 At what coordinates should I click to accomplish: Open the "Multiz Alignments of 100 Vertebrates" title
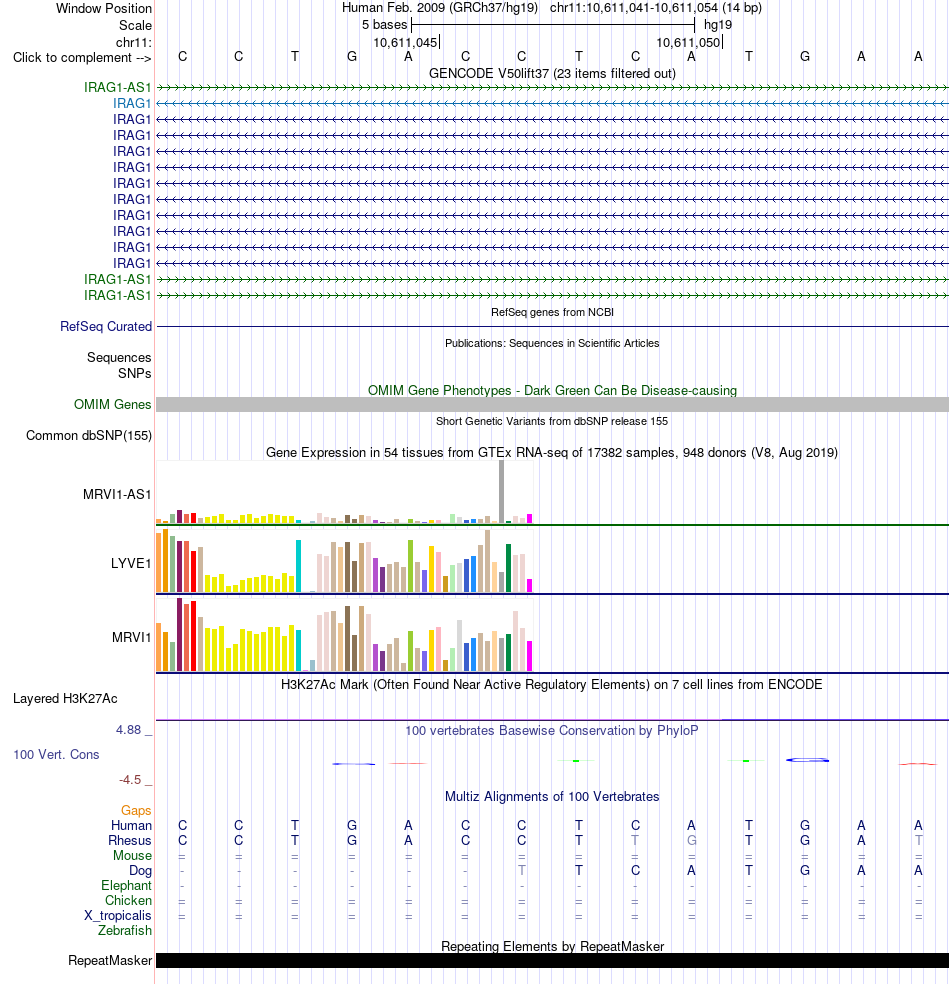[x=552, y=796]
